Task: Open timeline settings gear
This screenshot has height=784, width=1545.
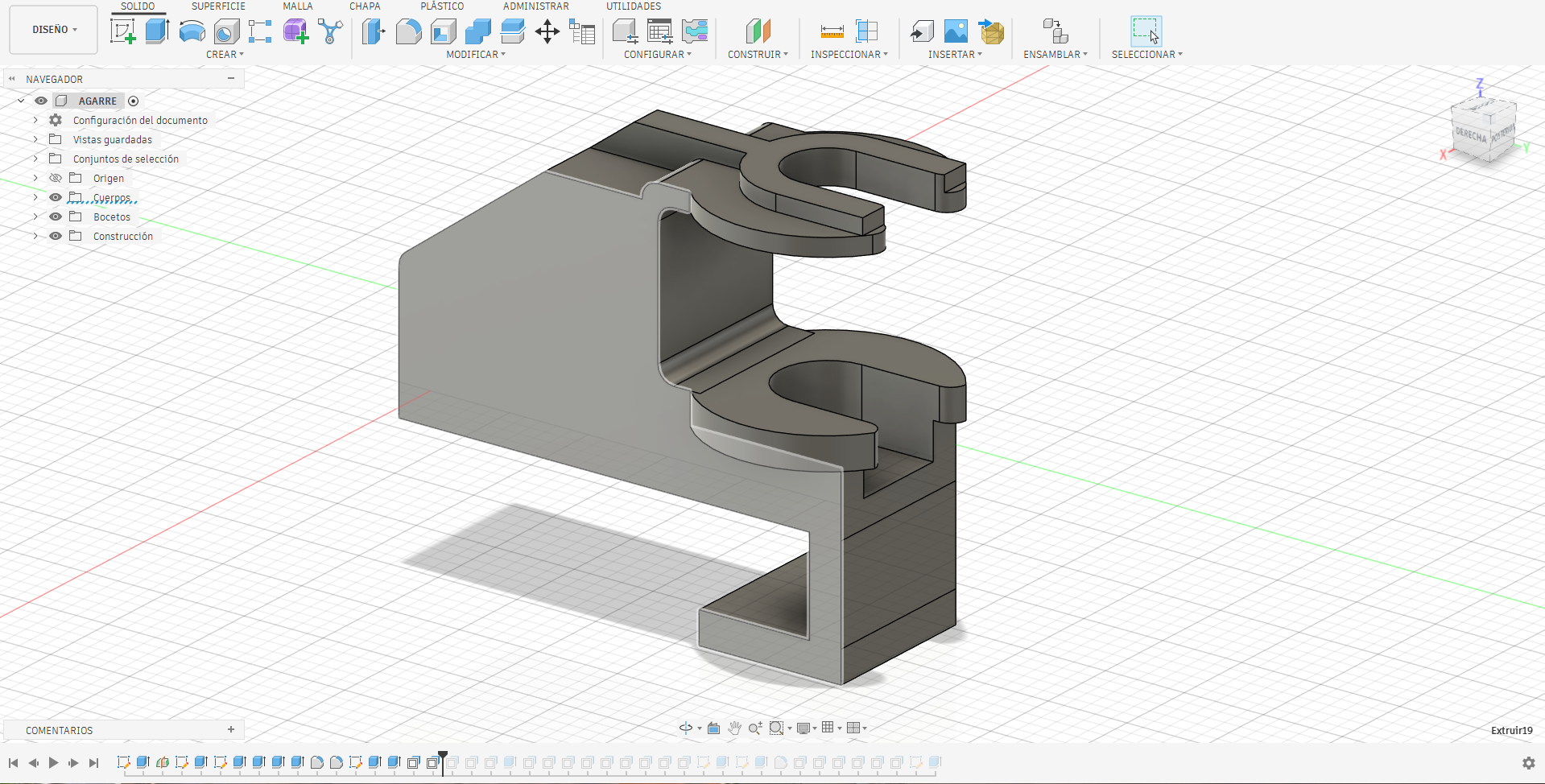Action: (x=1528, y=762)
